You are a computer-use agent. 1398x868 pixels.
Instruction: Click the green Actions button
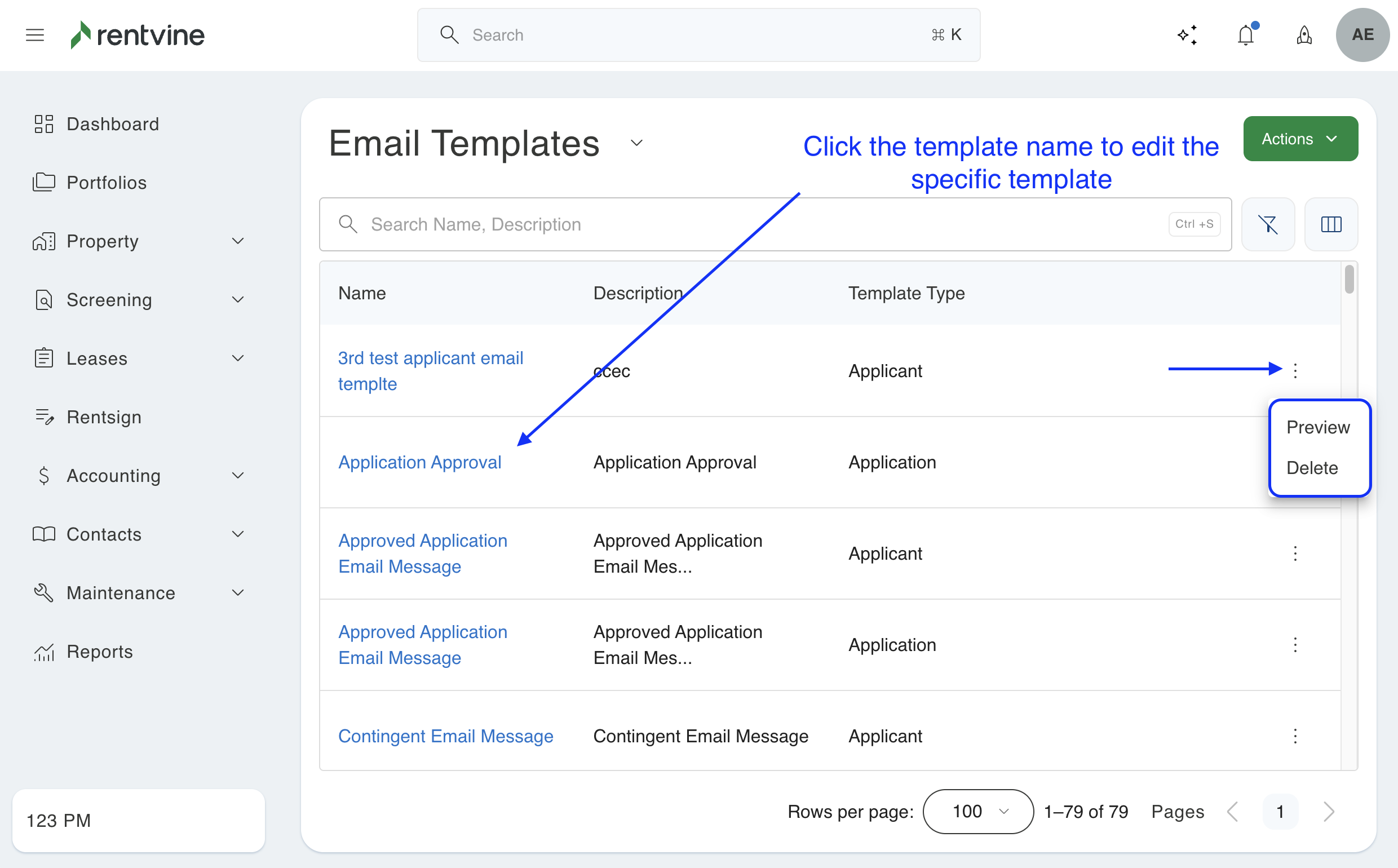pos(1300,139)
